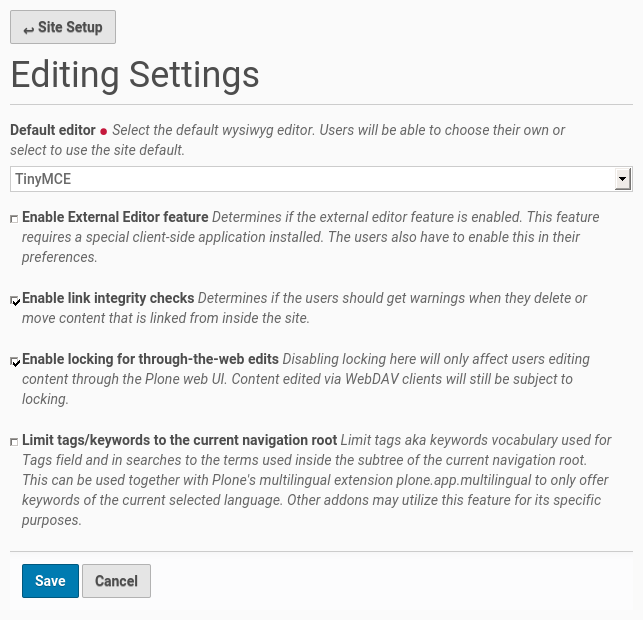Click the return arrow icon beside Site Setup

tap(28, 29)
